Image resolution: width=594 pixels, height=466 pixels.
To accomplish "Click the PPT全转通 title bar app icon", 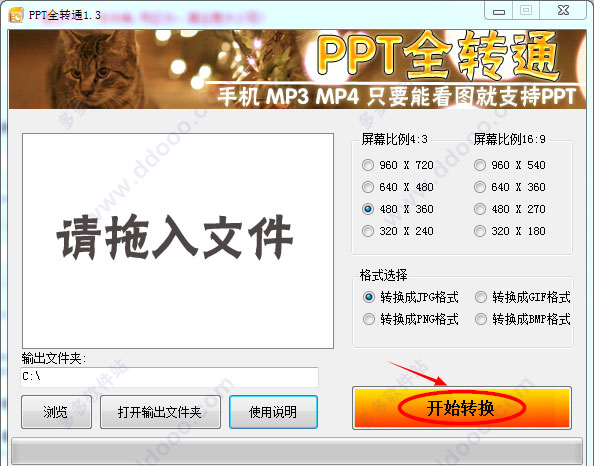I will coord(16,15).
